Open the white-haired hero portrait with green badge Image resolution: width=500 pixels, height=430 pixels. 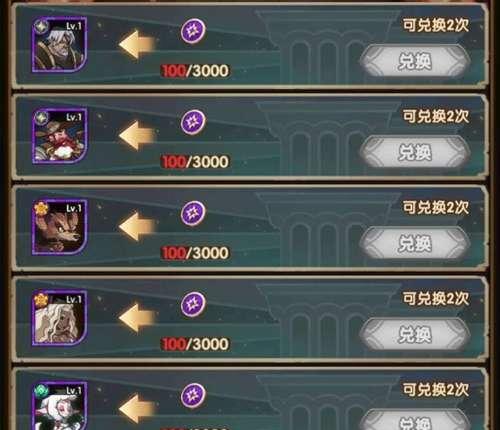click(60, 406)
